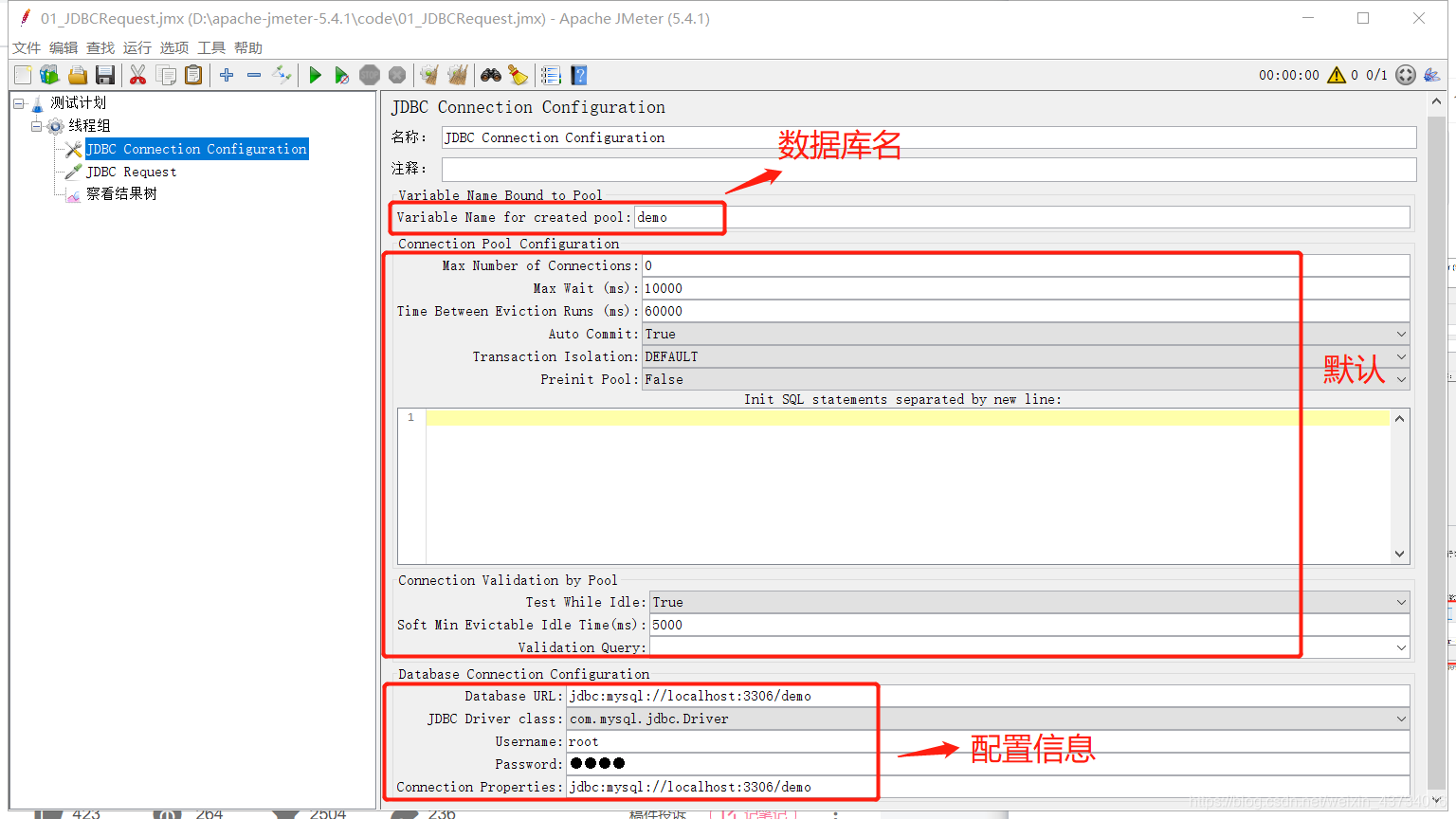Viewport: 1456px width, 819px height.
Task: Click the remote engines status icon
Action: tap(1406, 75)
